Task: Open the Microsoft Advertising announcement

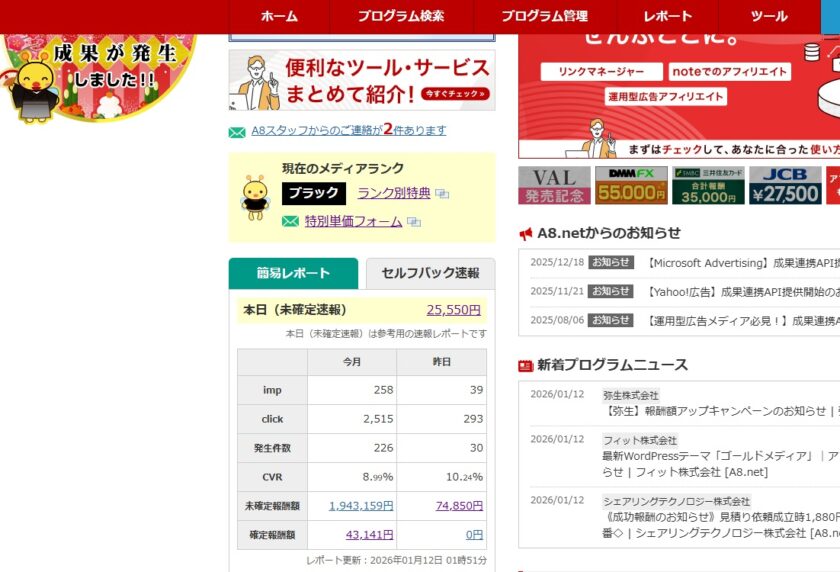Action: tap(742, 263)
